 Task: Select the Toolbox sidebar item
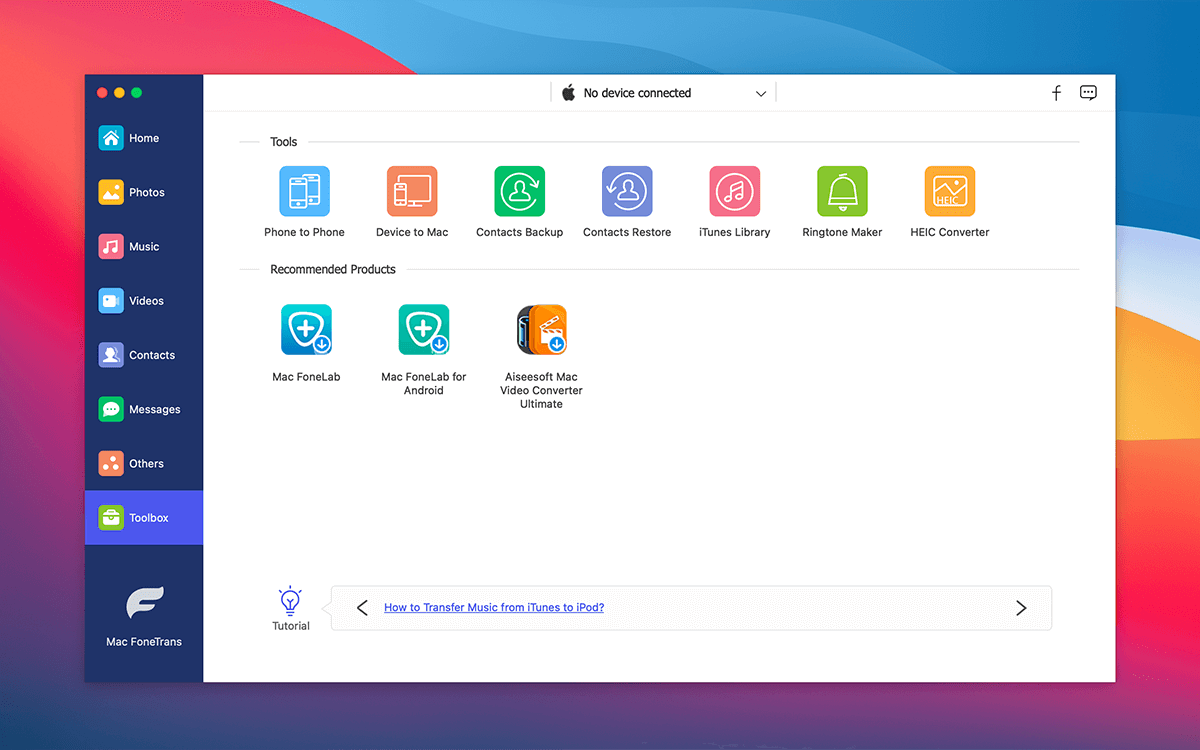point(144,518)
